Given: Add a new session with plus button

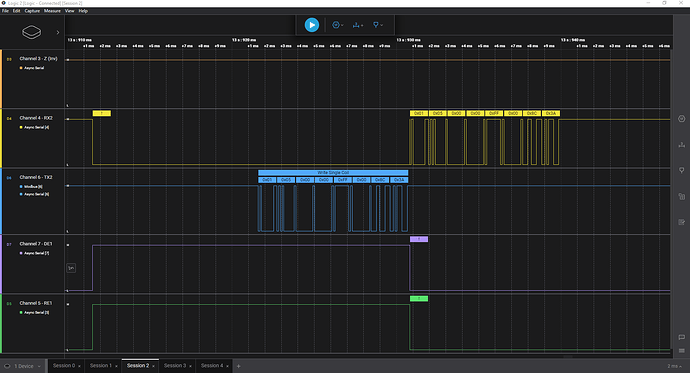Looking at the screenshot, I should pyautogui.click(x=239, y=366).
